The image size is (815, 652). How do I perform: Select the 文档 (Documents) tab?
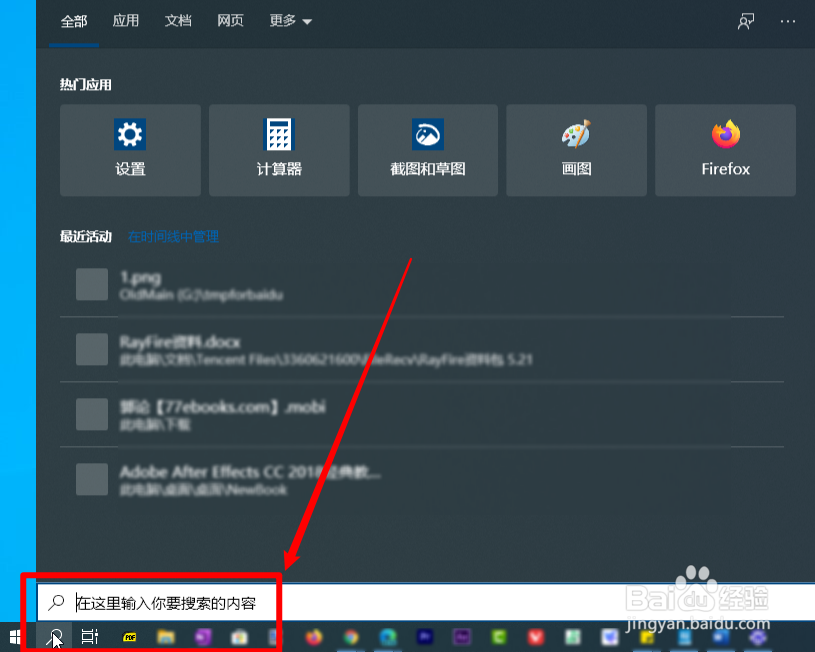[178, 21]
